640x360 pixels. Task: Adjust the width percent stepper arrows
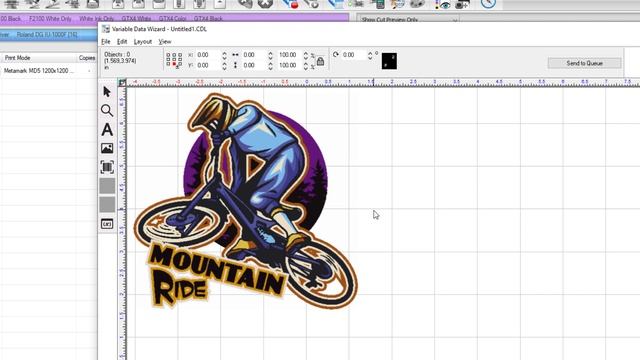pyautogui.click(x=306, y=55)
